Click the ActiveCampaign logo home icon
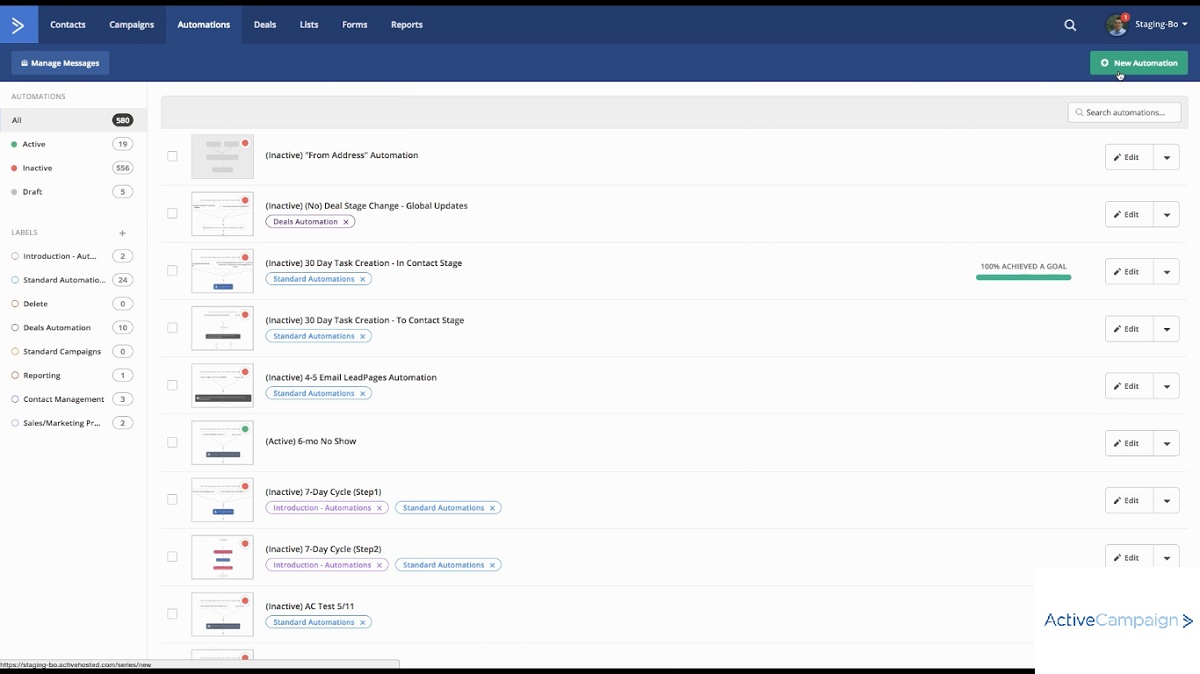This screenshot has height=674, width=1200. tap(18, 24)
